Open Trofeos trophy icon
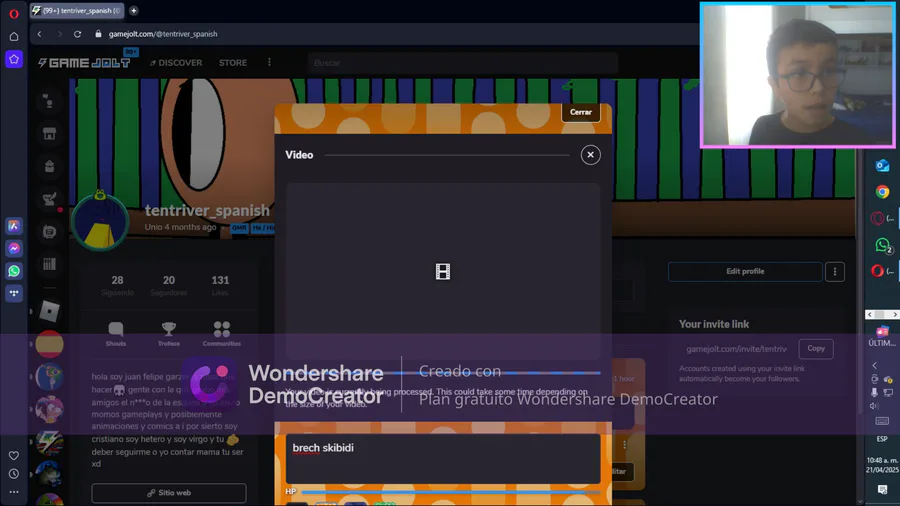The height and width of the screenshot is (506, 900). 169,333
